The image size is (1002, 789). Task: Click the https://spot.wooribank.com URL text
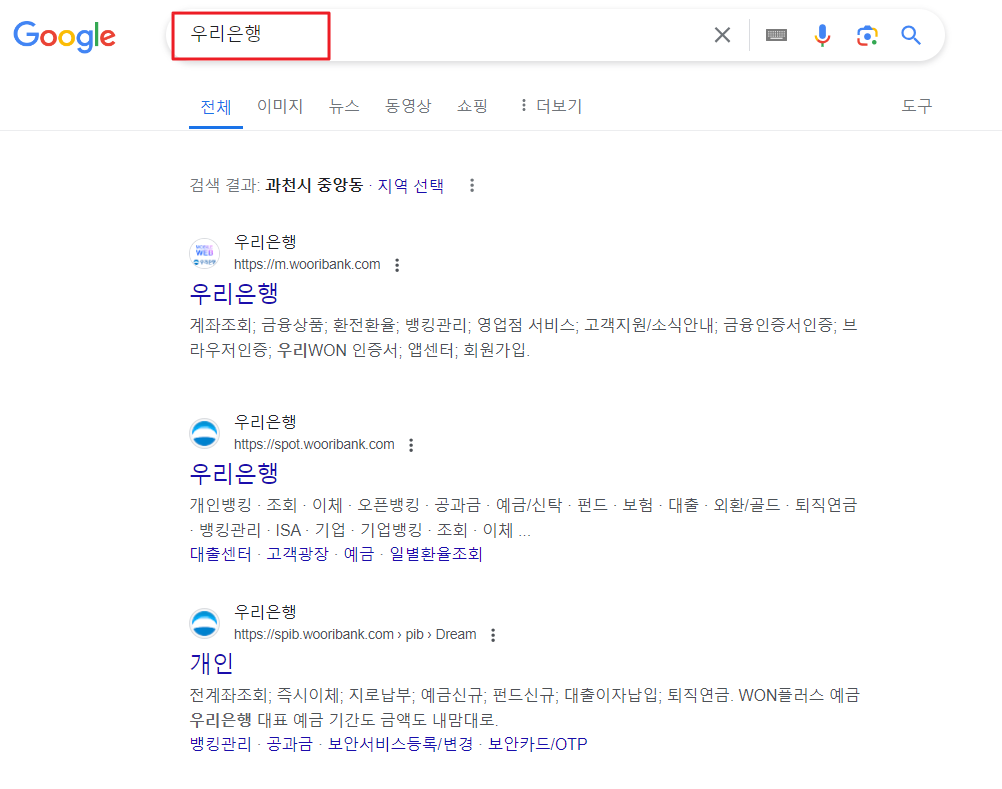314,445
